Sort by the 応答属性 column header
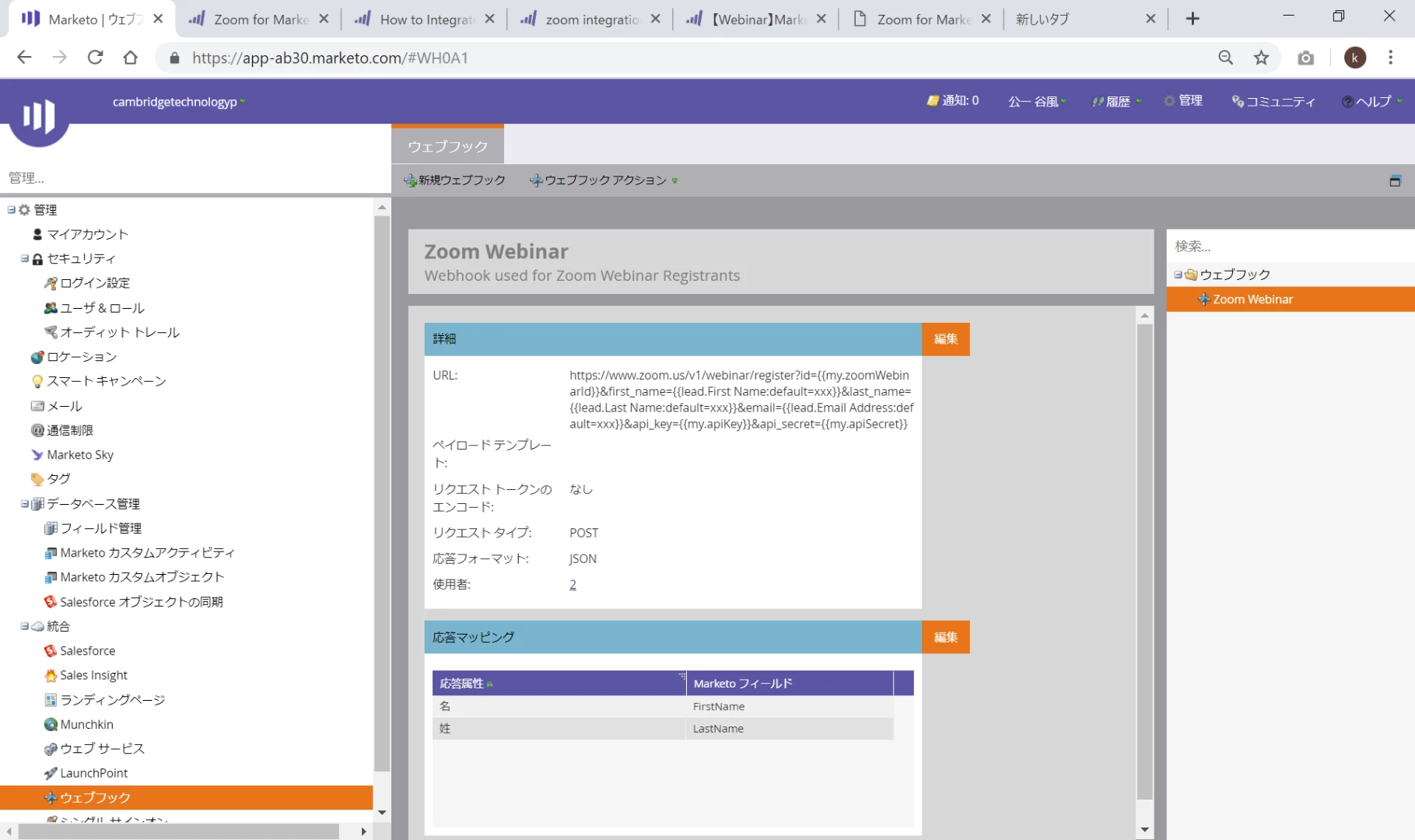Screen dimensions: 1415x840 point(559,683)
